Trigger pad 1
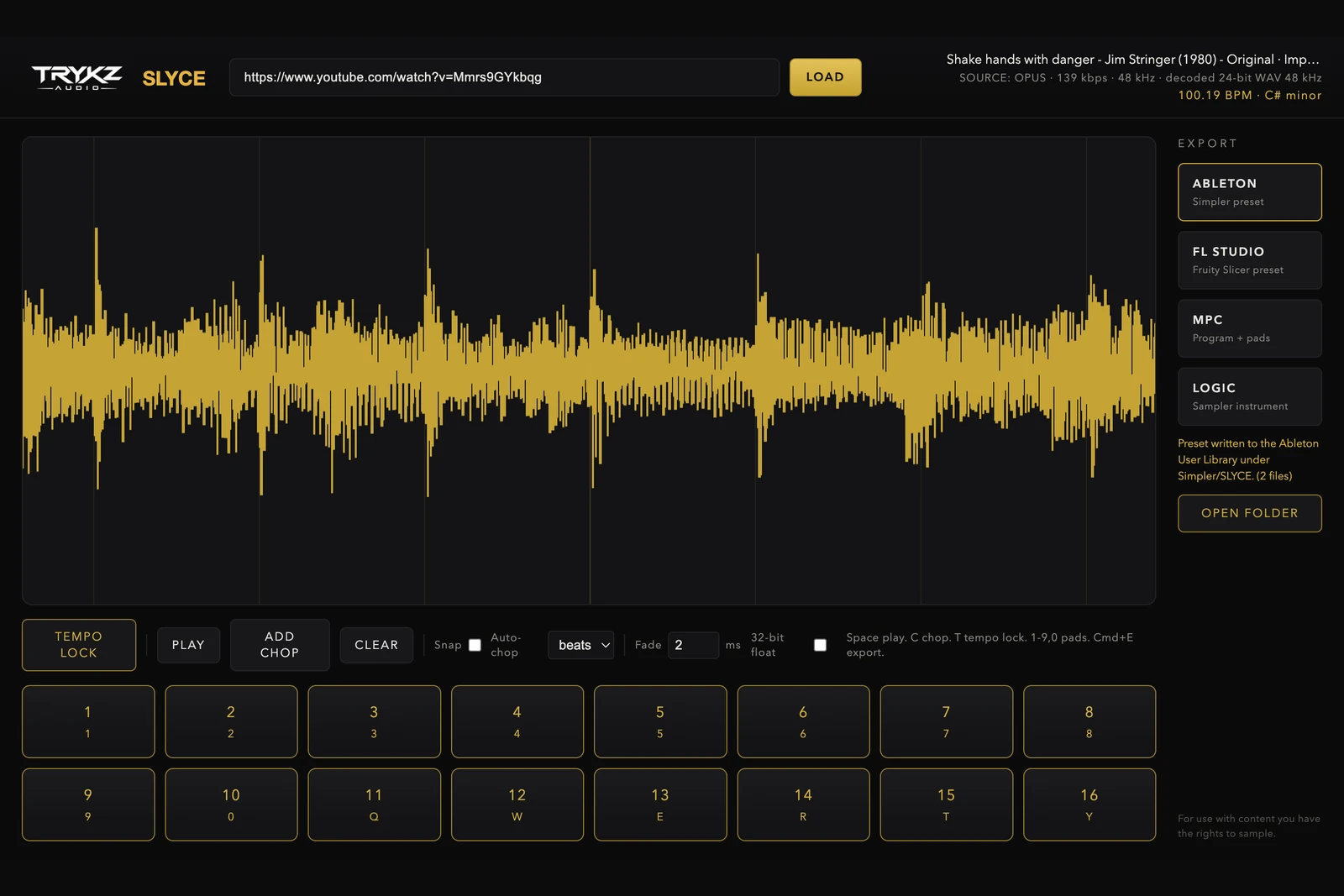The image size is (1344, 896). pyautogui.click(x=88, y=721)
